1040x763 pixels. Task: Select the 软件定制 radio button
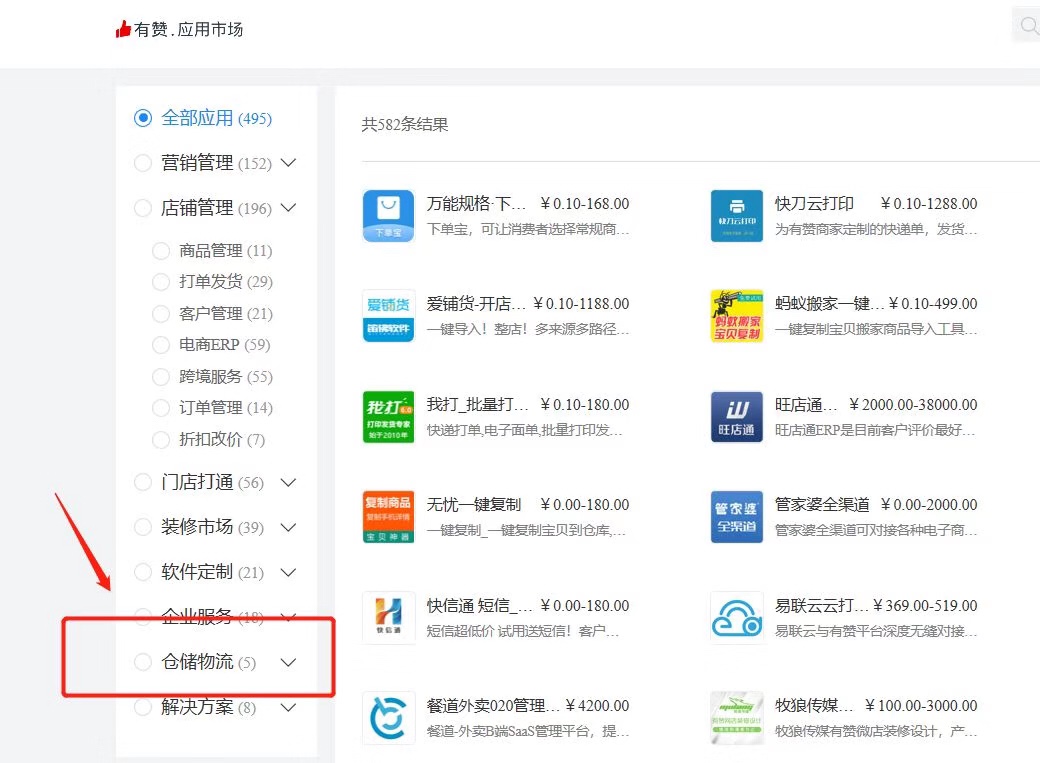click(x=143, y=572)
